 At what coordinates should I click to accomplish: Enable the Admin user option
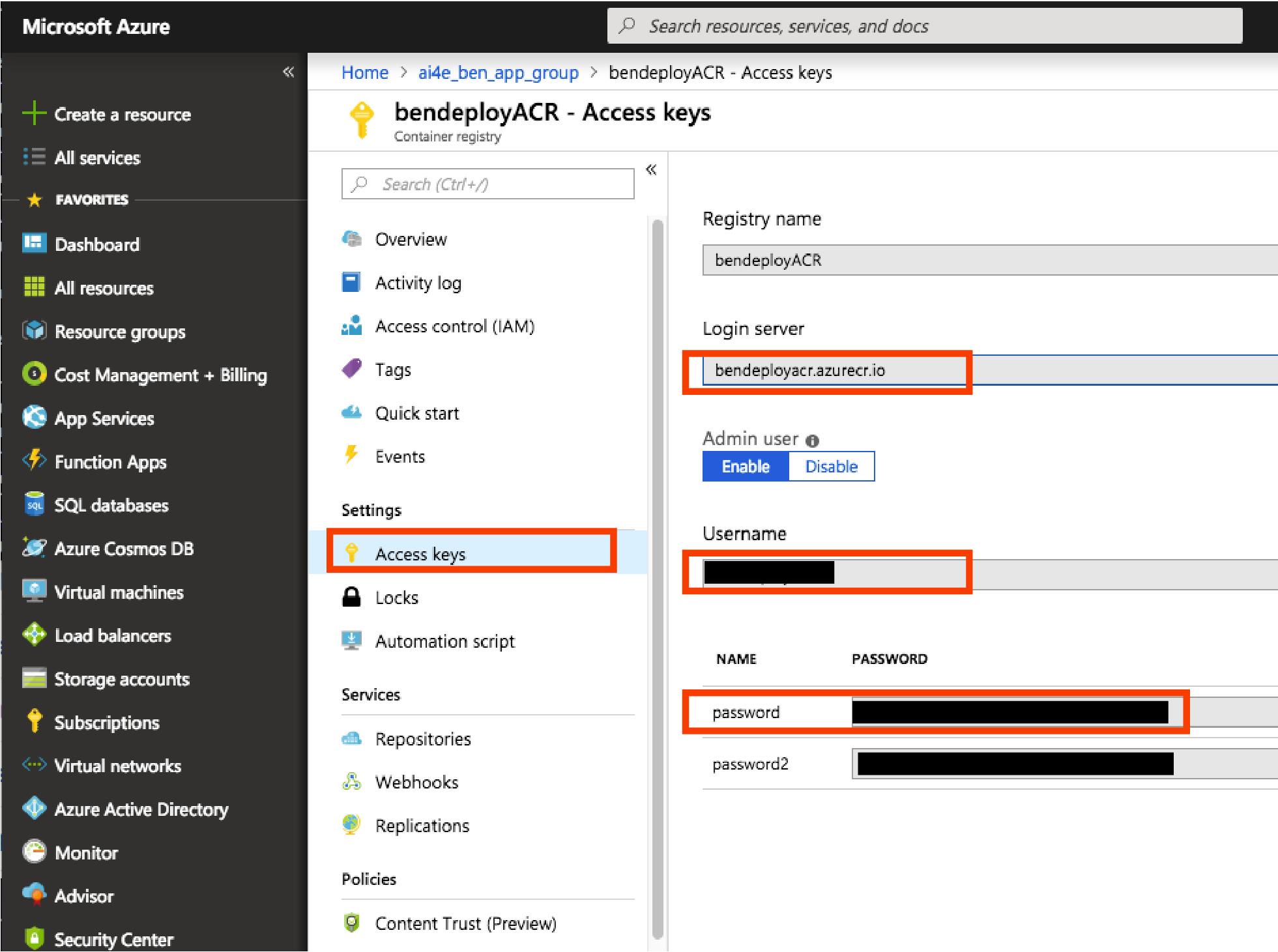coord(746,467)
